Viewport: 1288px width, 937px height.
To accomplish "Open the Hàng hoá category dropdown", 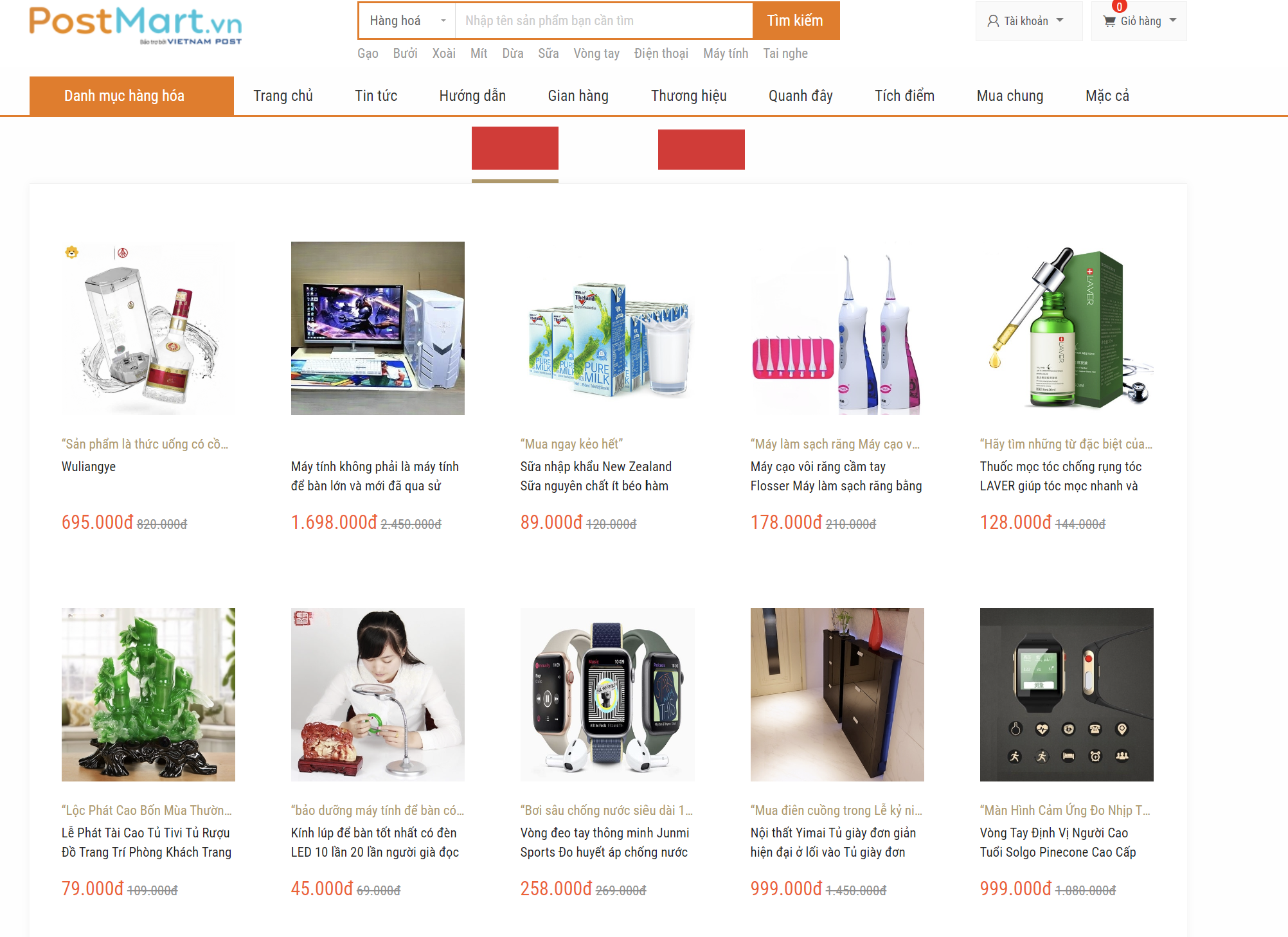I will (x=407, y=21).
